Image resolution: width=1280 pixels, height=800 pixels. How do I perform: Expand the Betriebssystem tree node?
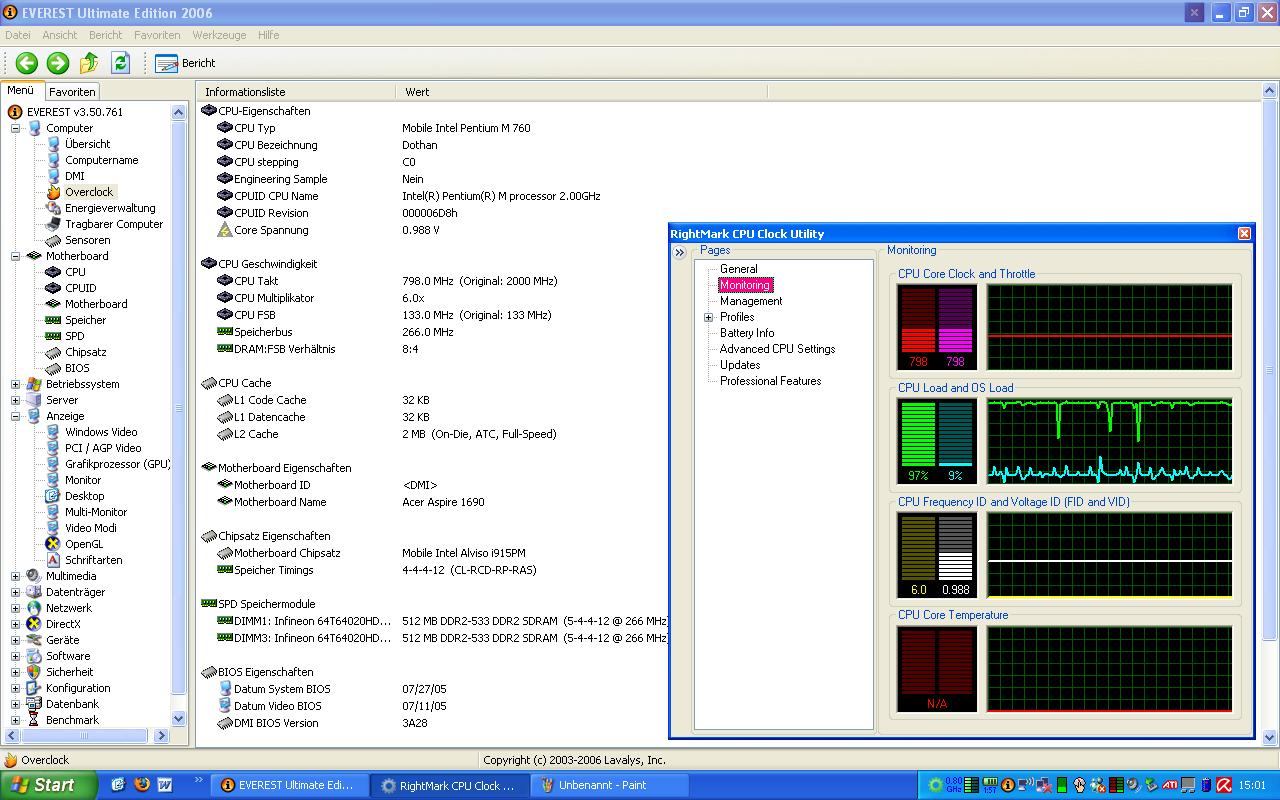[15, 384]
